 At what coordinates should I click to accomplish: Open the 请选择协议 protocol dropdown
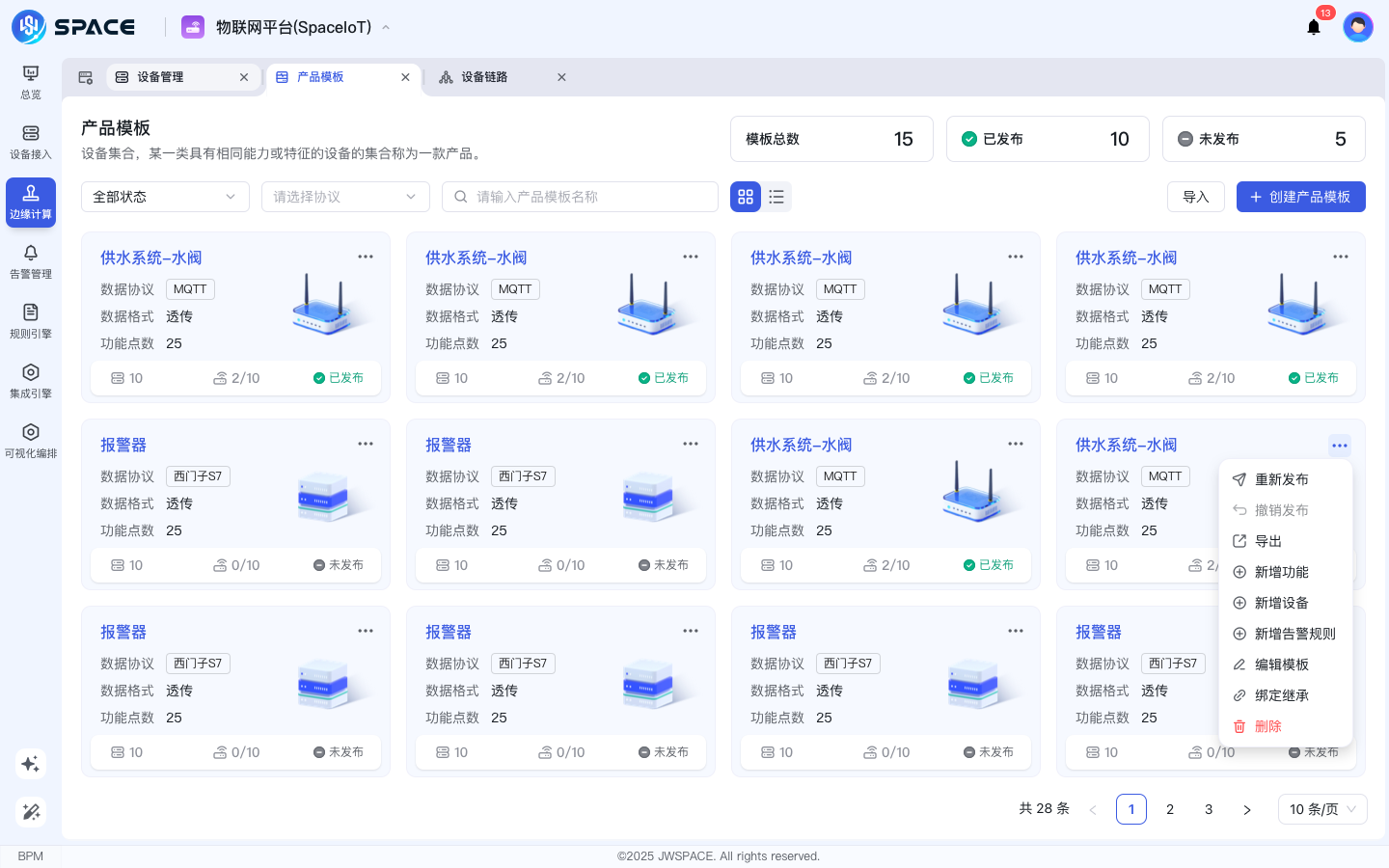345,196
